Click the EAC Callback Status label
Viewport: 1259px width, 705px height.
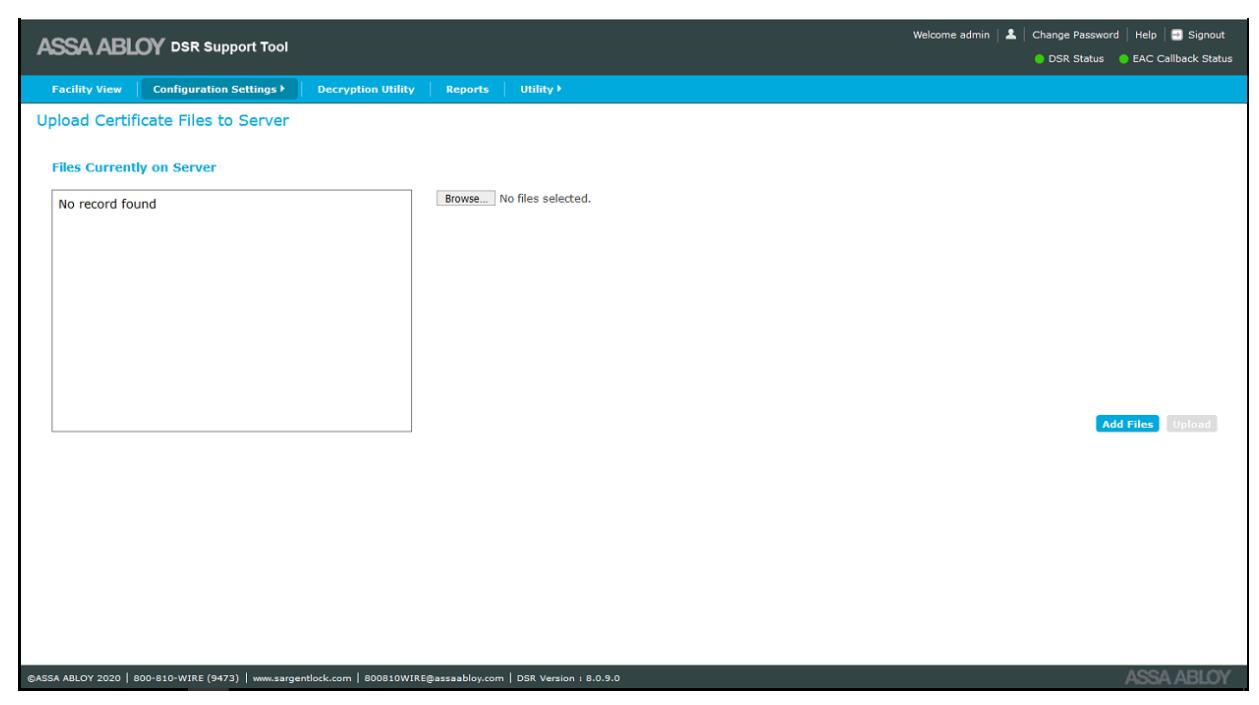tap(1183, 58)
